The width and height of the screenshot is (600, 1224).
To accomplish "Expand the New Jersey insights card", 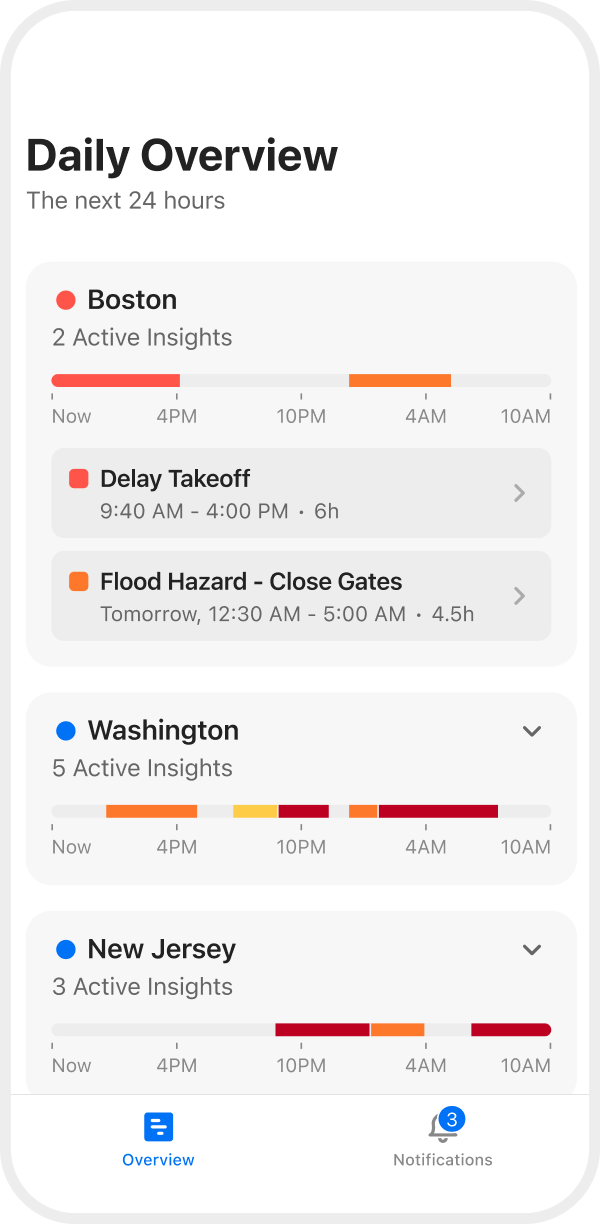I will (531, 949).
